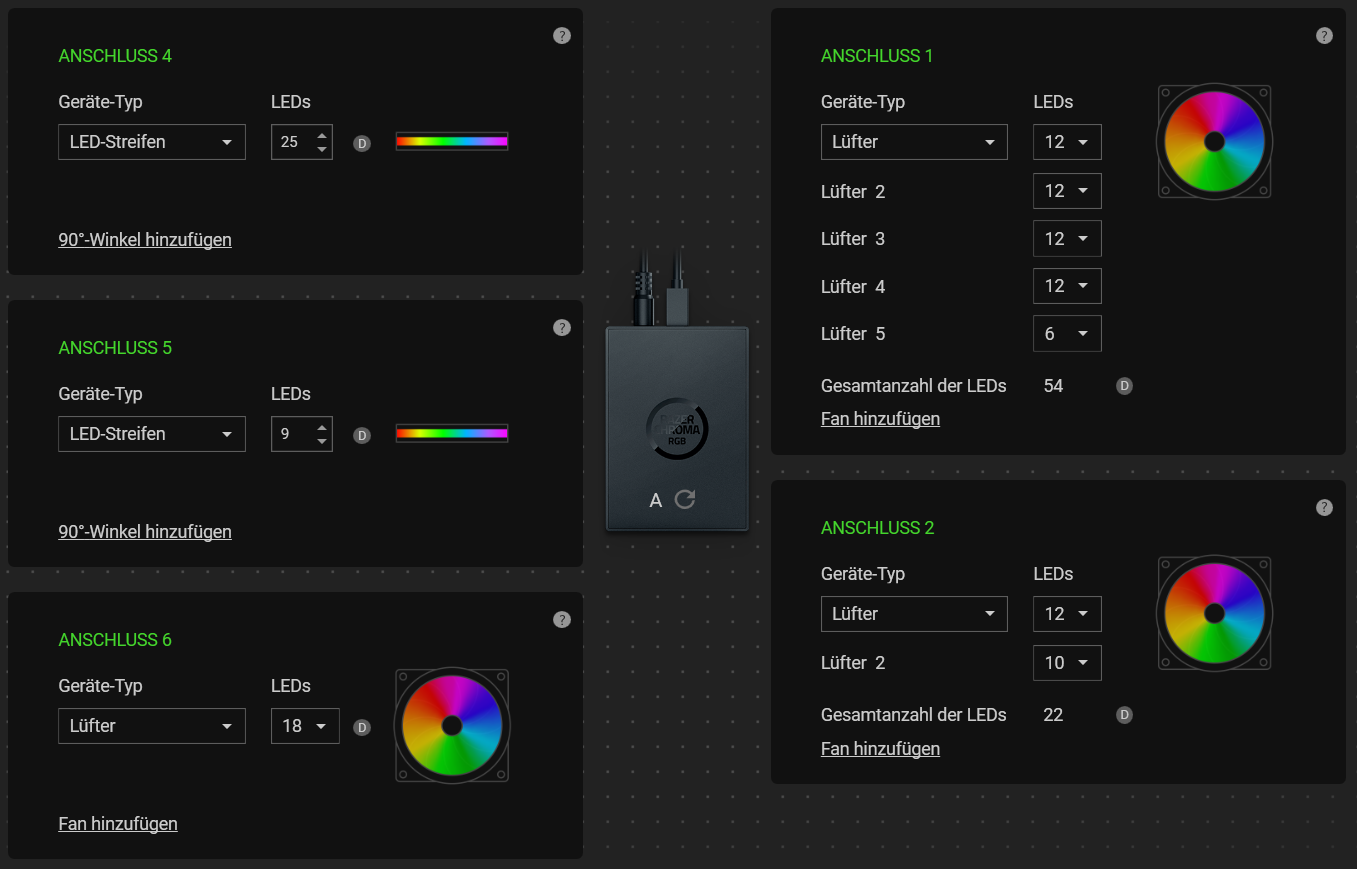Click the Lüfter 3 label

853,239
